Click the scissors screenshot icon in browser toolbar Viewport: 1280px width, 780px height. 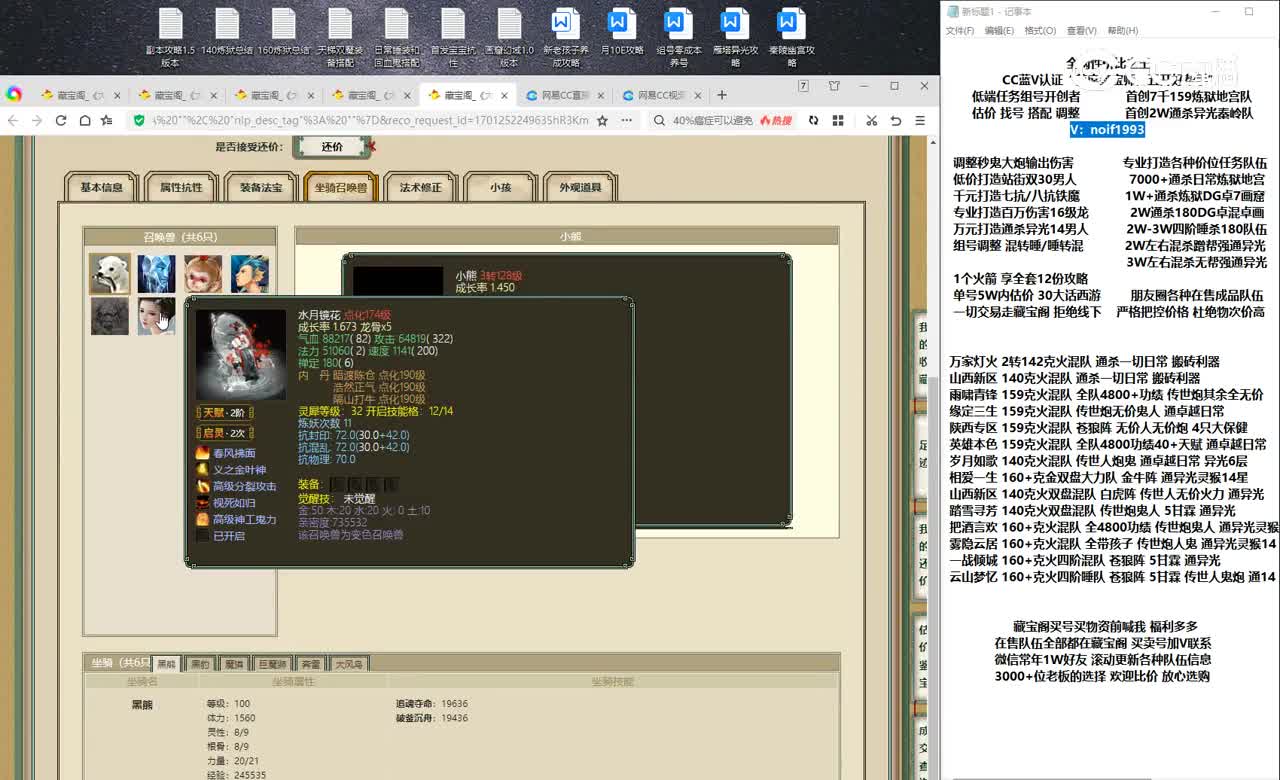tap(871, 120)
